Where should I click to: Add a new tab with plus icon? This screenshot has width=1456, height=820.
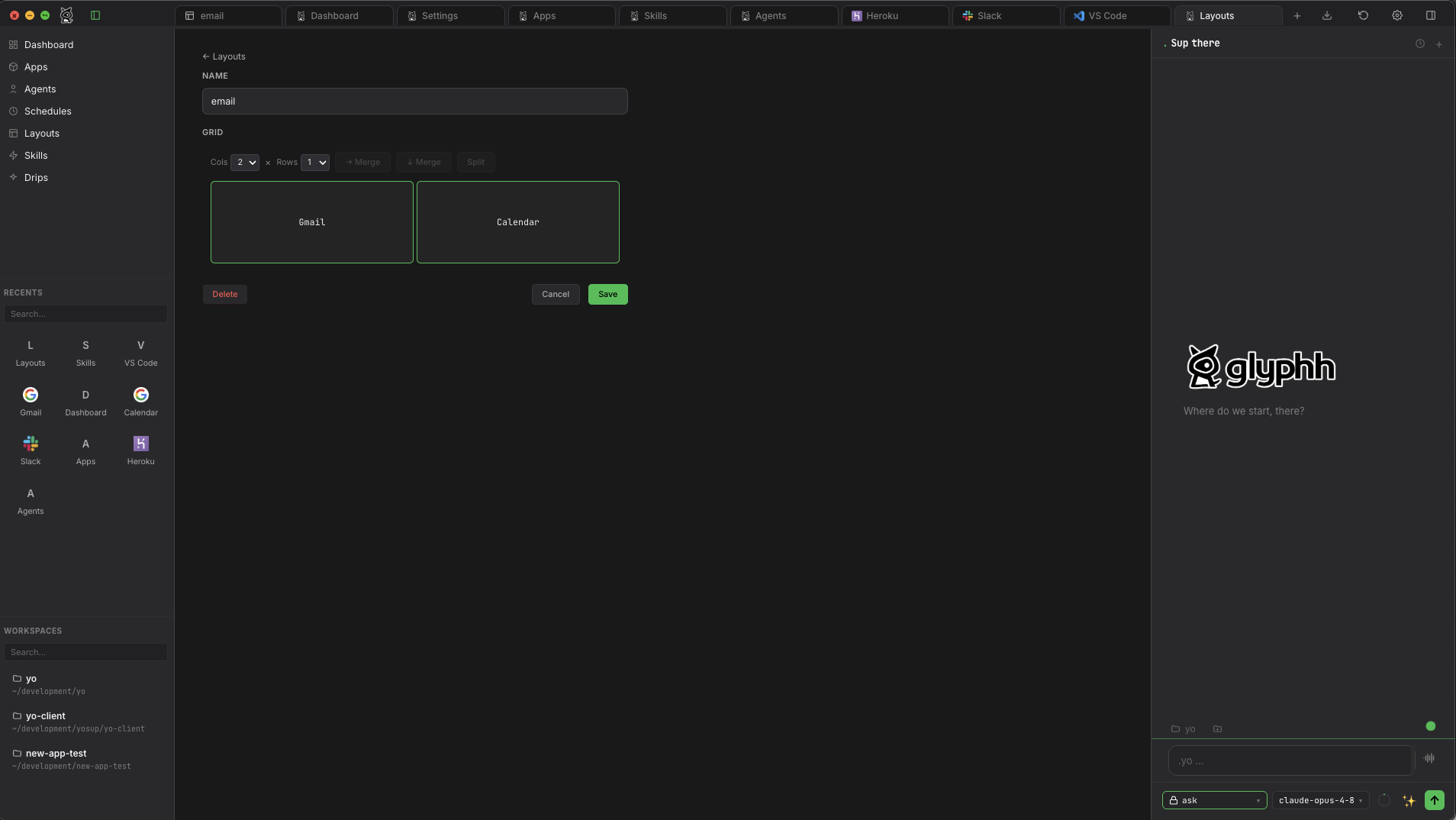pos(1297,16)
